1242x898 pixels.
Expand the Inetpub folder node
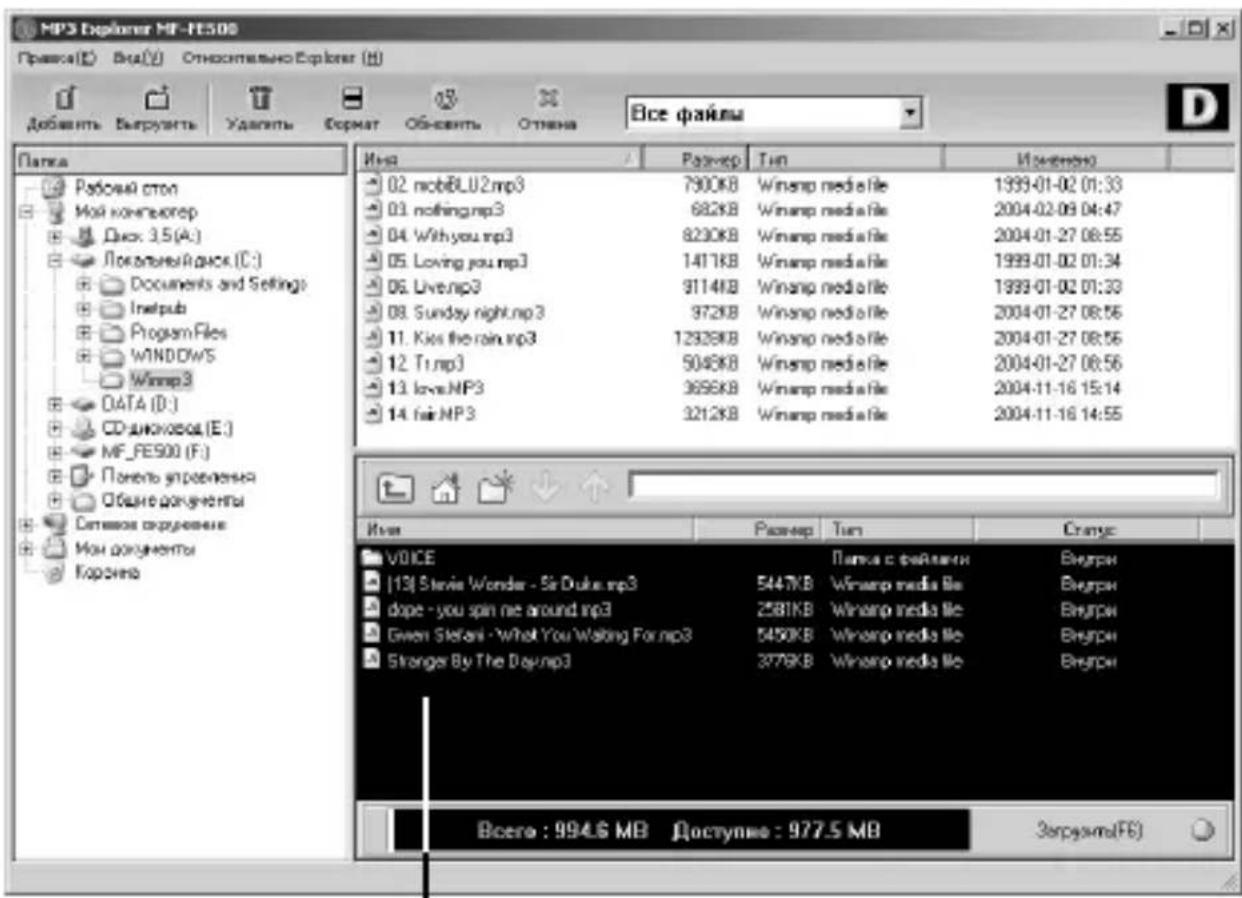[x=86, y=309]
